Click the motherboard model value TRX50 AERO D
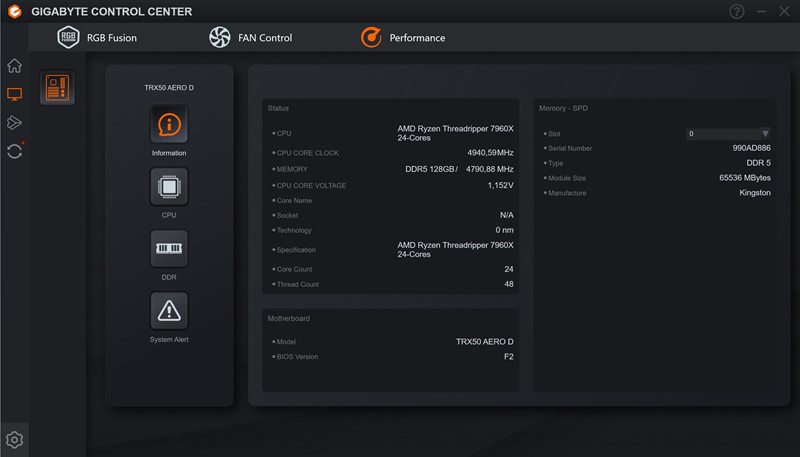Image resolution: width=800 pixels, height=457 pixels. coord(485,342)
